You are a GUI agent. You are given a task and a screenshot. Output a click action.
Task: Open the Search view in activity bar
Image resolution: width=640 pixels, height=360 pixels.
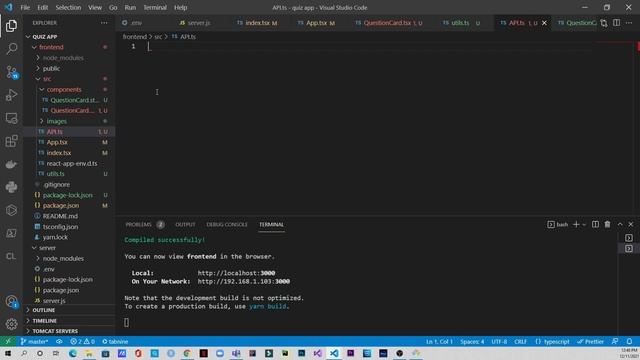point(11,49)
